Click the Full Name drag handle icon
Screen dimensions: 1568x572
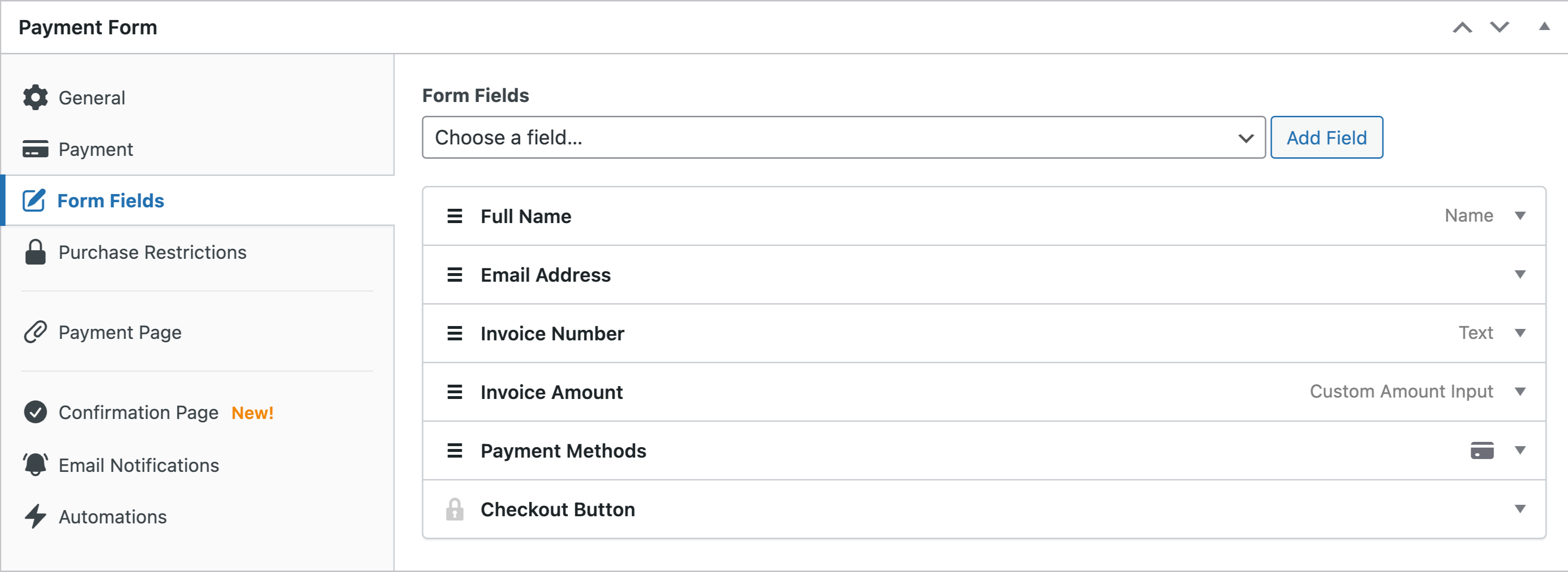pos(455,216)
